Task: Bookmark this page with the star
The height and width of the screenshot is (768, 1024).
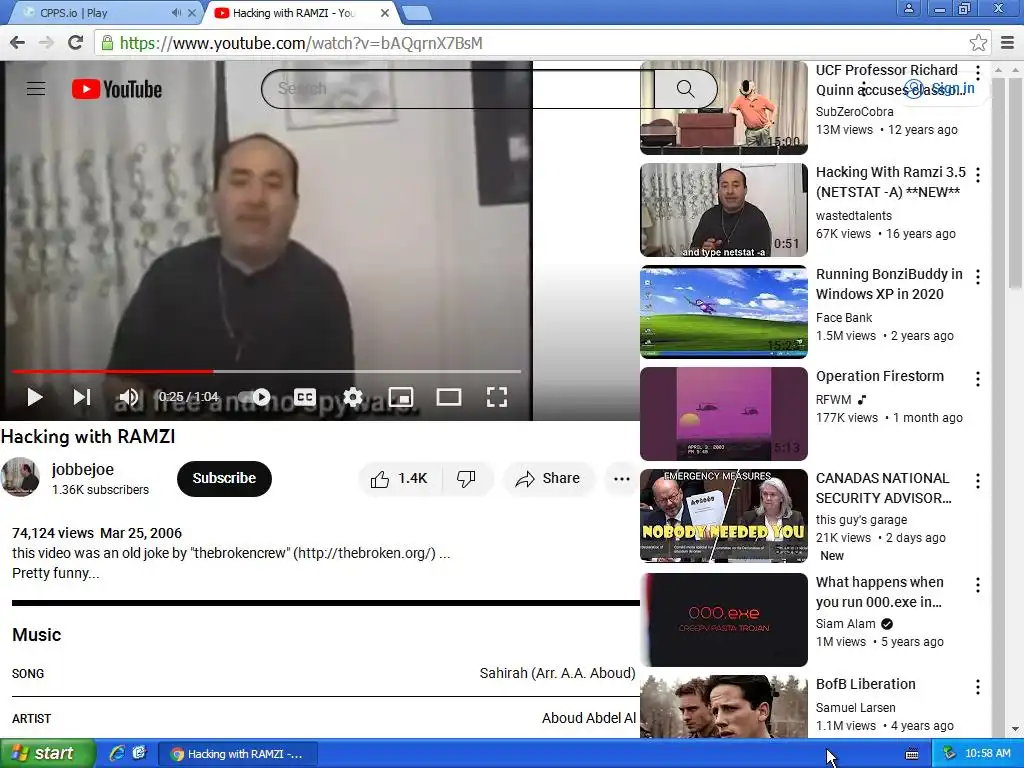Action: tap(978, 43)
